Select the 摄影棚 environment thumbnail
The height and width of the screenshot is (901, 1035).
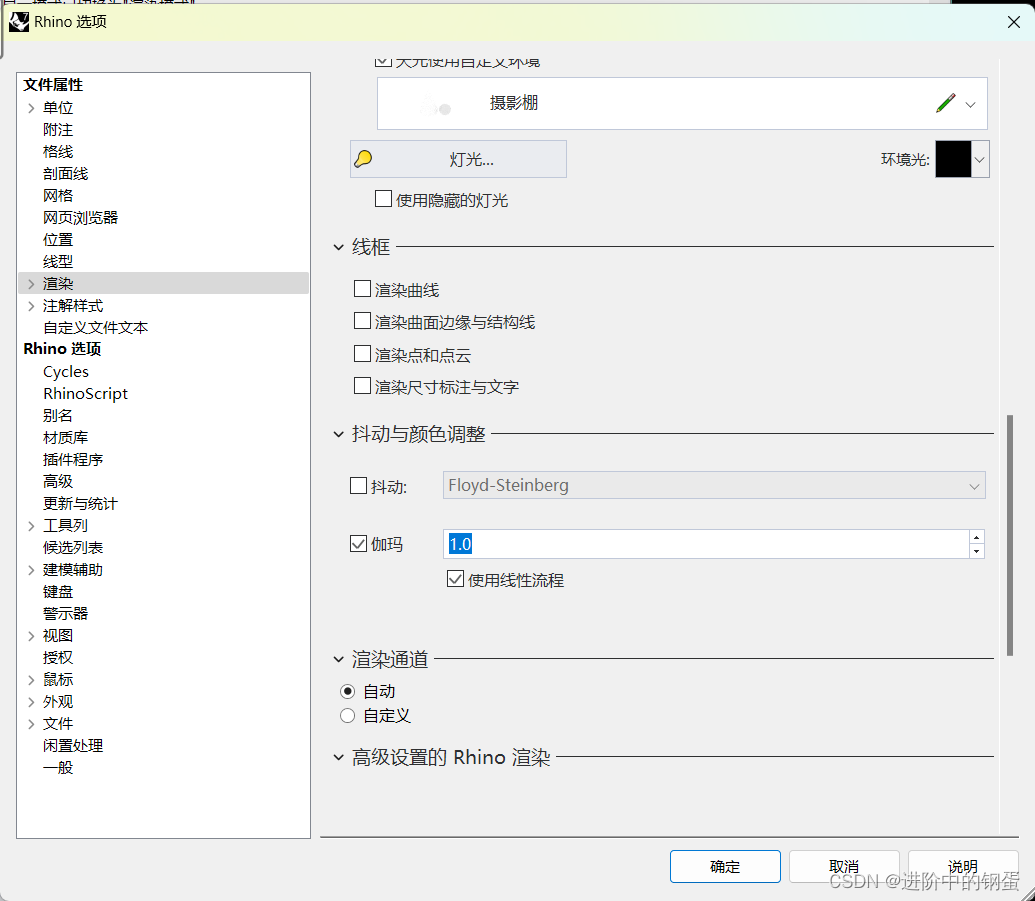(x=436, y=104)
